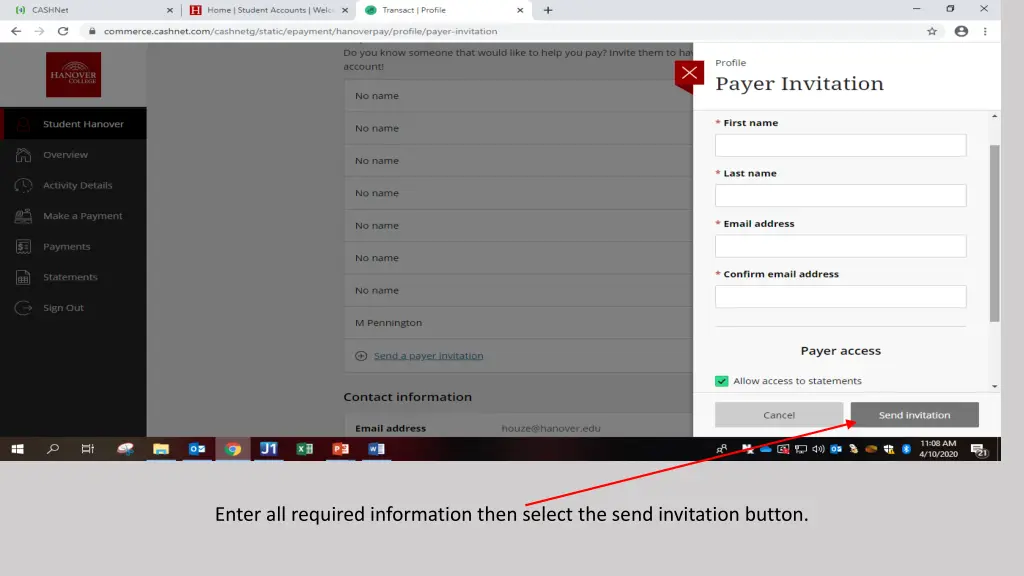1024x576 pixels.
Task: Click the taskbar clock showing 11:08 AM
Action: [938, 449]
